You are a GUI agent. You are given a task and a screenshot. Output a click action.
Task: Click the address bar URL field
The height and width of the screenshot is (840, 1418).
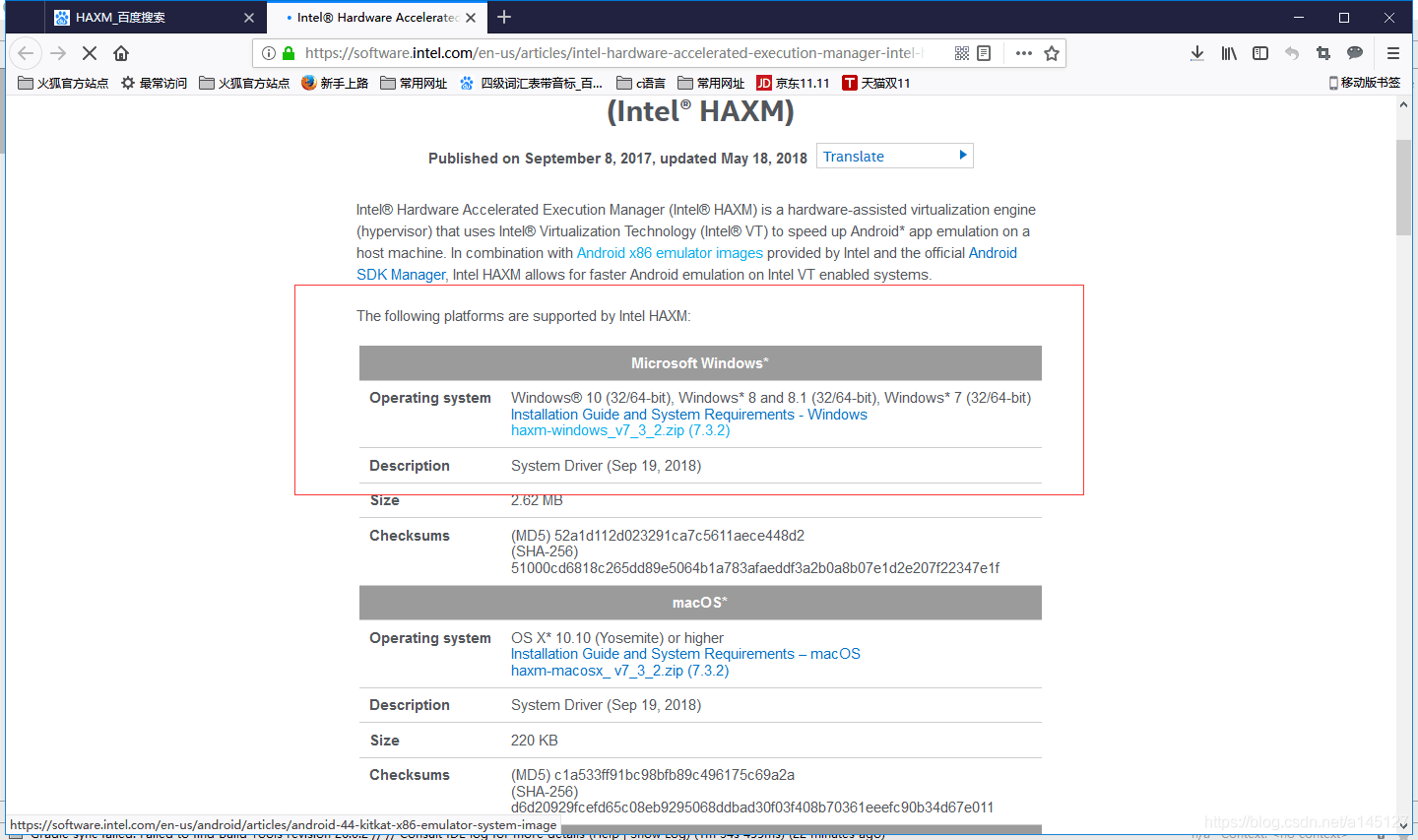pos(612,53)
